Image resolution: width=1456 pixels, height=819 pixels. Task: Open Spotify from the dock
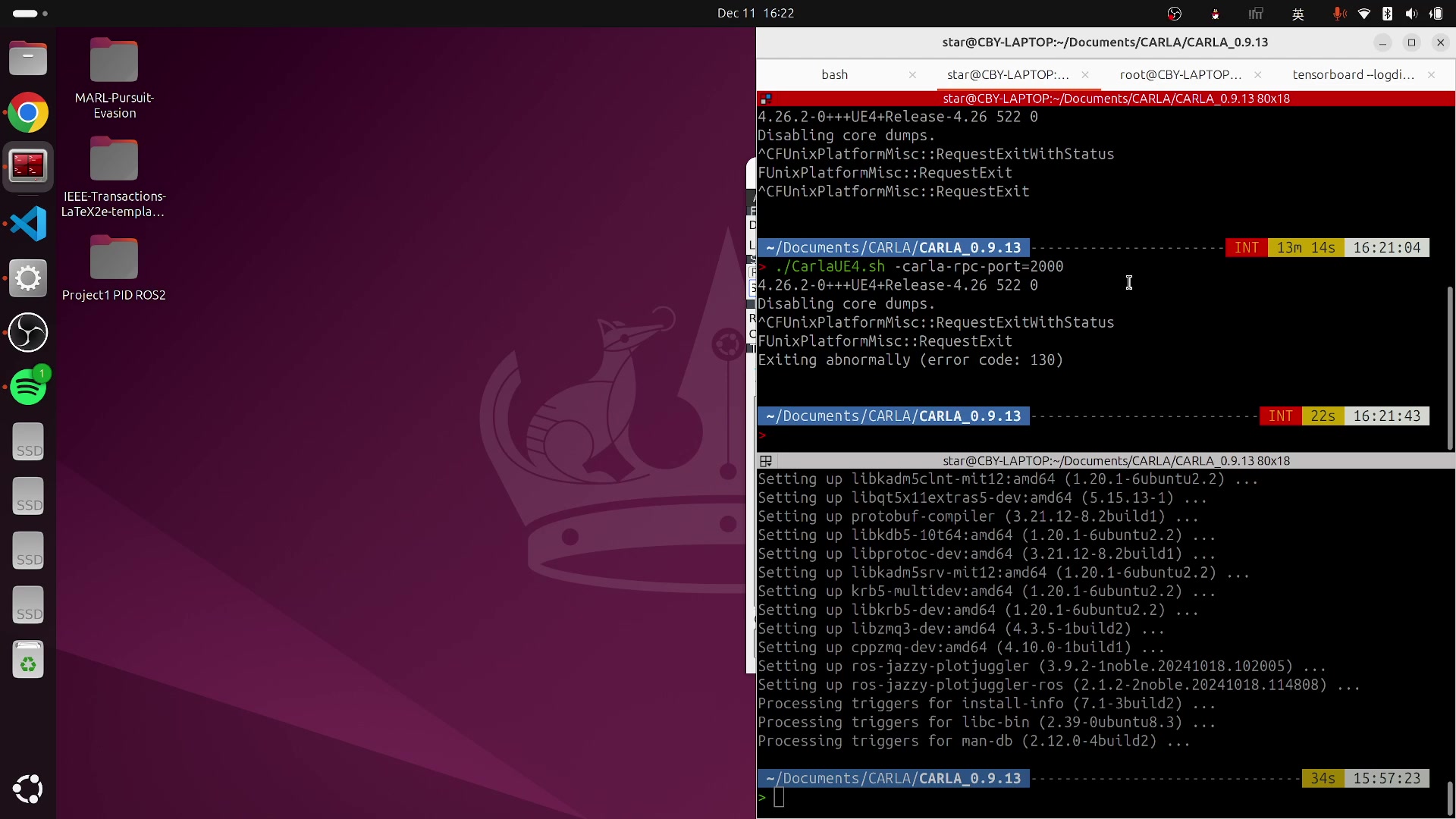click(28, 388)
